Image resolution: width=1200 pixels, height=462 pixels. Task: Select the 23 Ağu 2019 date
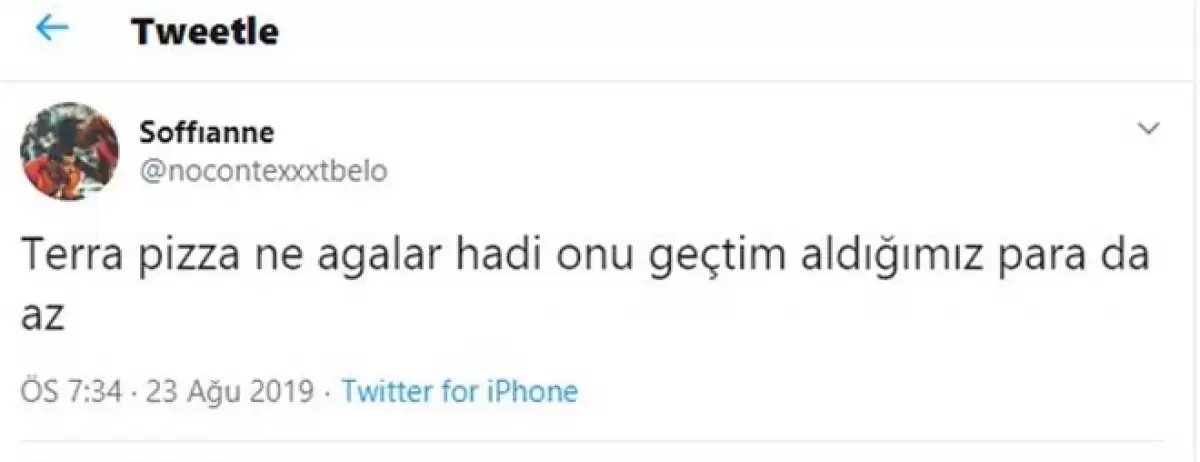click(x=229, y=391)
